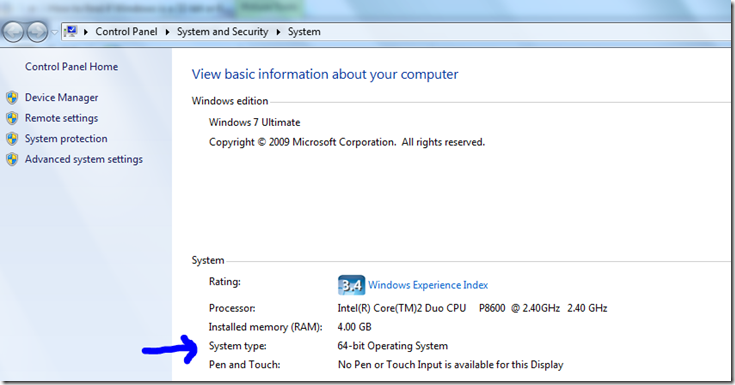Select System and Security breadcrumb
Image resolution: width=735 pixels, height=385 pixels.
point(222,31)
